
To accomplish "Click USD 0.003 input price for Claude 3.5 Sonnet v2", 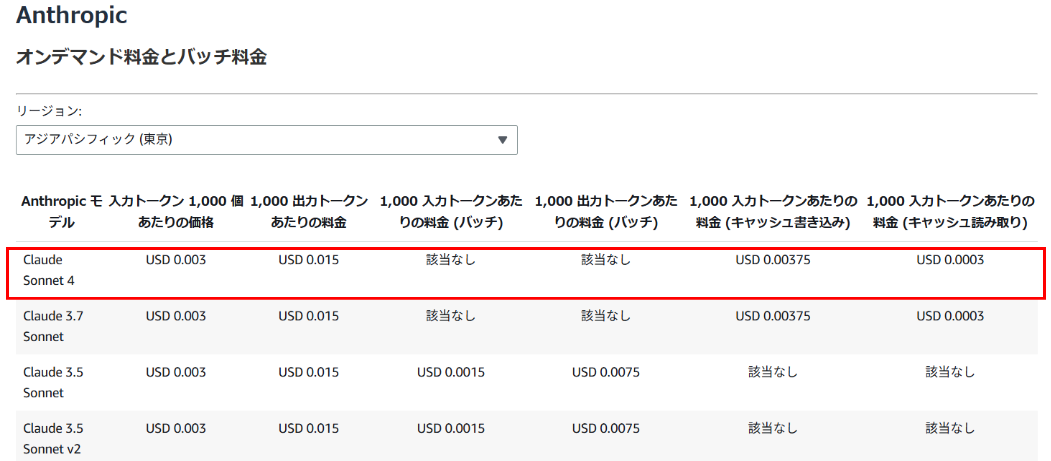I will (176, 427).
